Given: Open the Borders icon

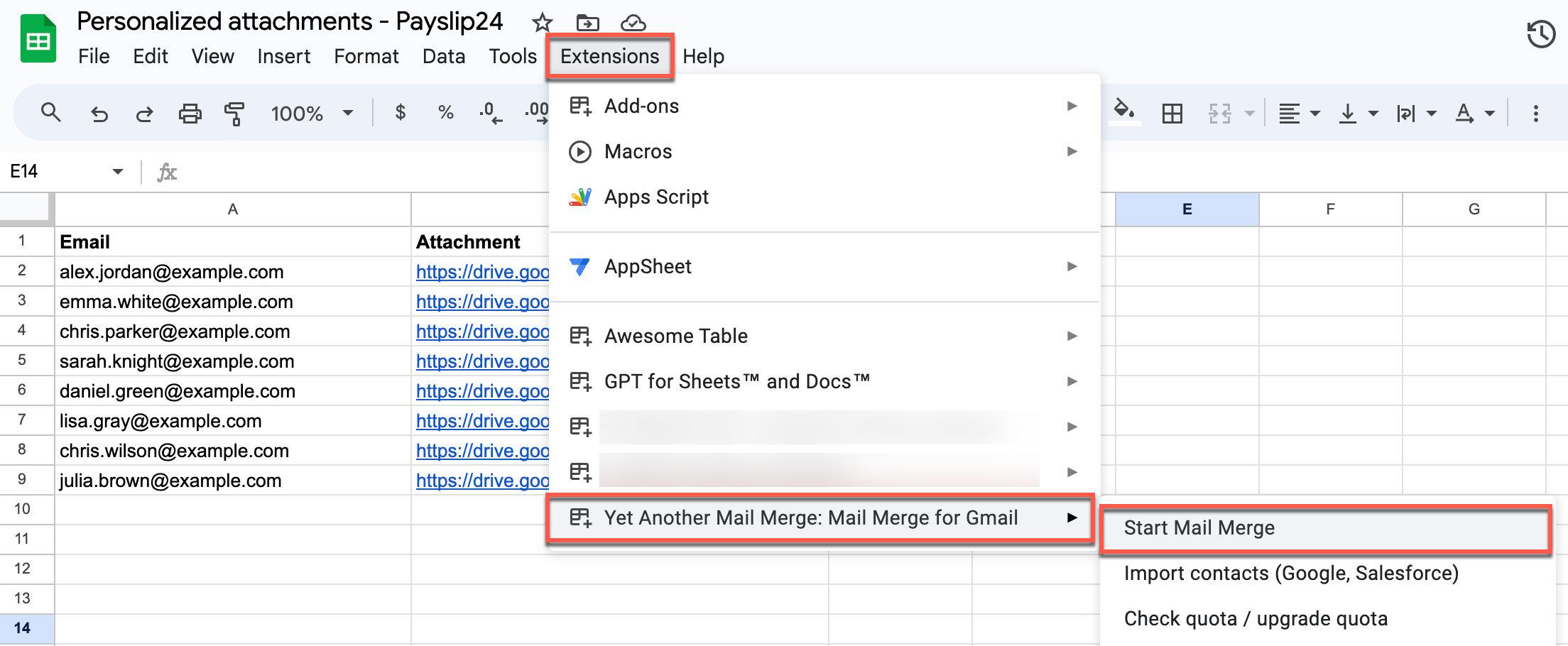Looking at the screenshot, I should tap(1172, 112).
